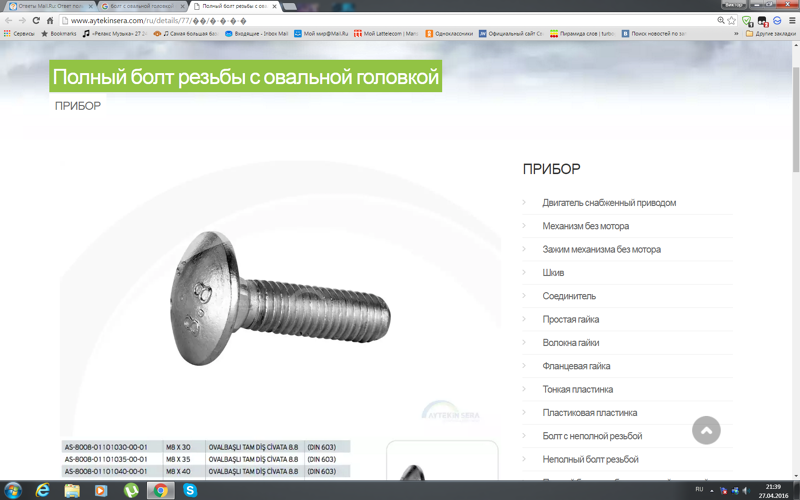Open the Bookmarks star bookmark
Image resolution: width=800 pixels, height=500 pixels.
(x=58, y=34)
